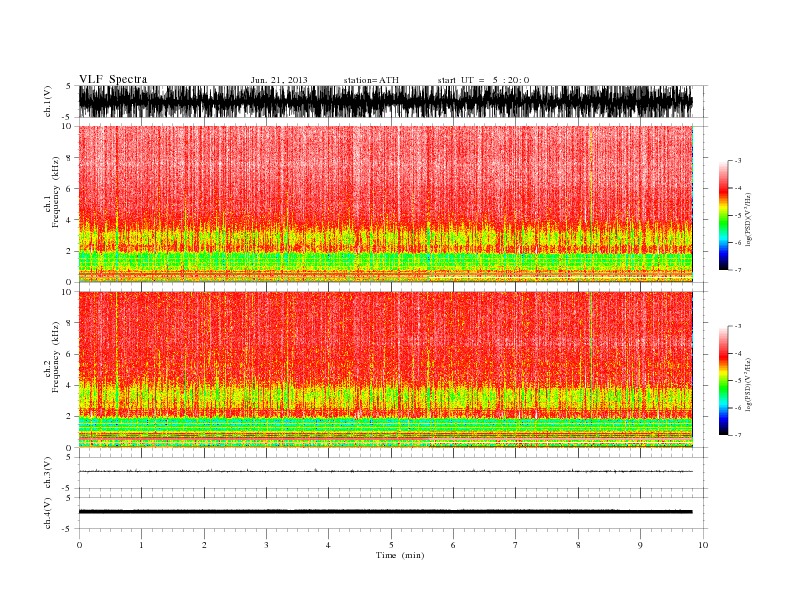Screen dimensions: 792x612
Task: Click the ch.2 'log(PSD)(V²/Hz)' colorbar label
Action: pos(748,385)
